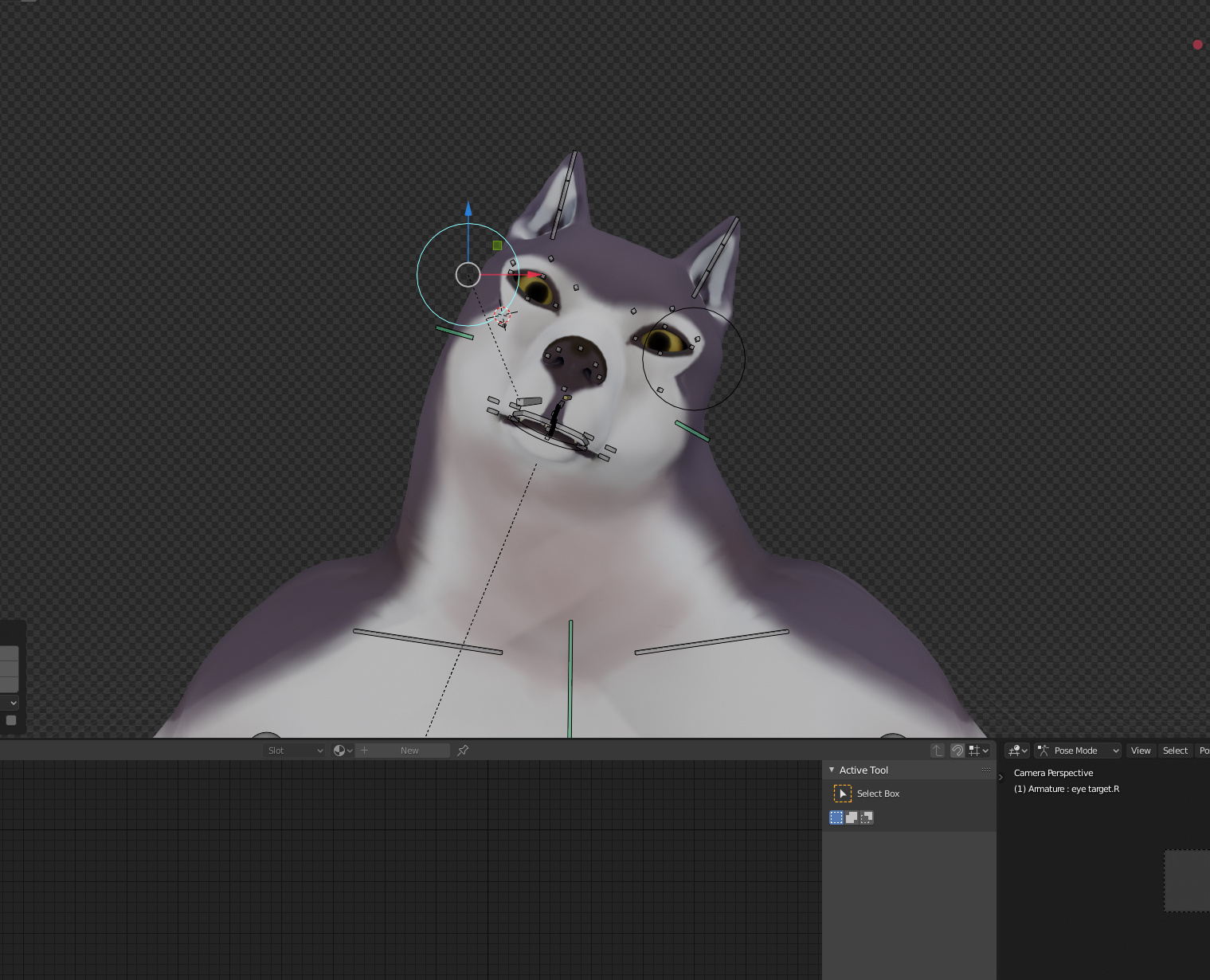Screen dimensions: 1210x980
Task: Click the Select Box tool icon
Action: (842, 794)
